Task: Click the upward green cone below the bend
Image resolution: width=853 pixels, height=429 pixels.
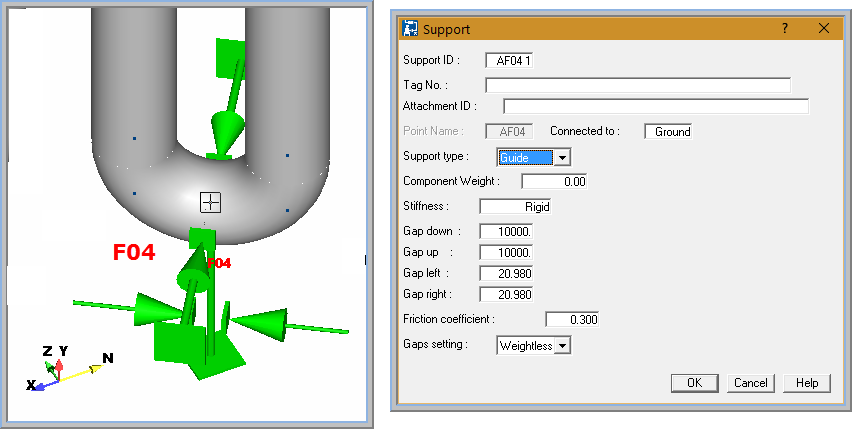Action: point(194,269)
